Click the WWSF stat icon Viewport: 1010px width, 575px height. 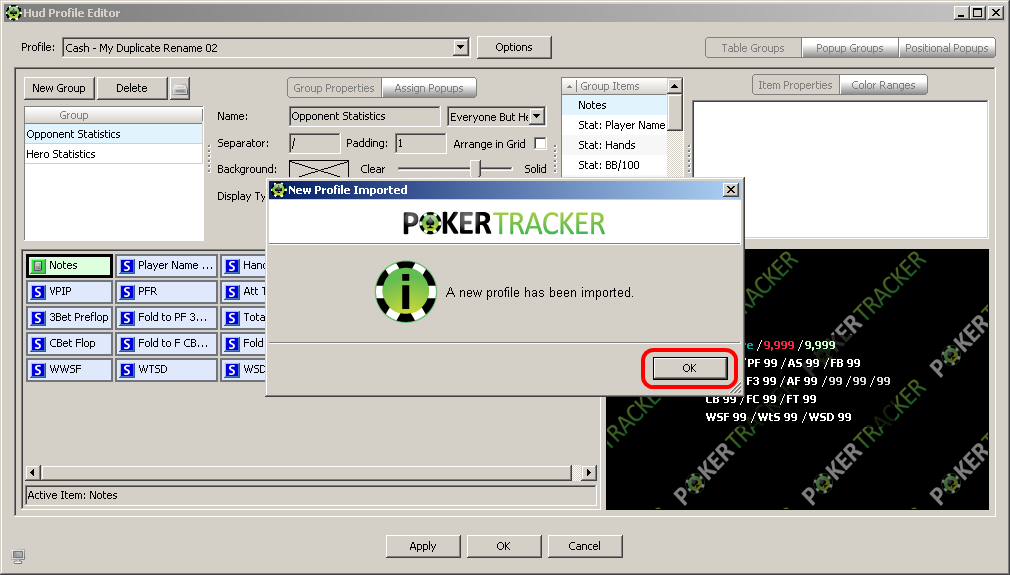pos(38,370)
